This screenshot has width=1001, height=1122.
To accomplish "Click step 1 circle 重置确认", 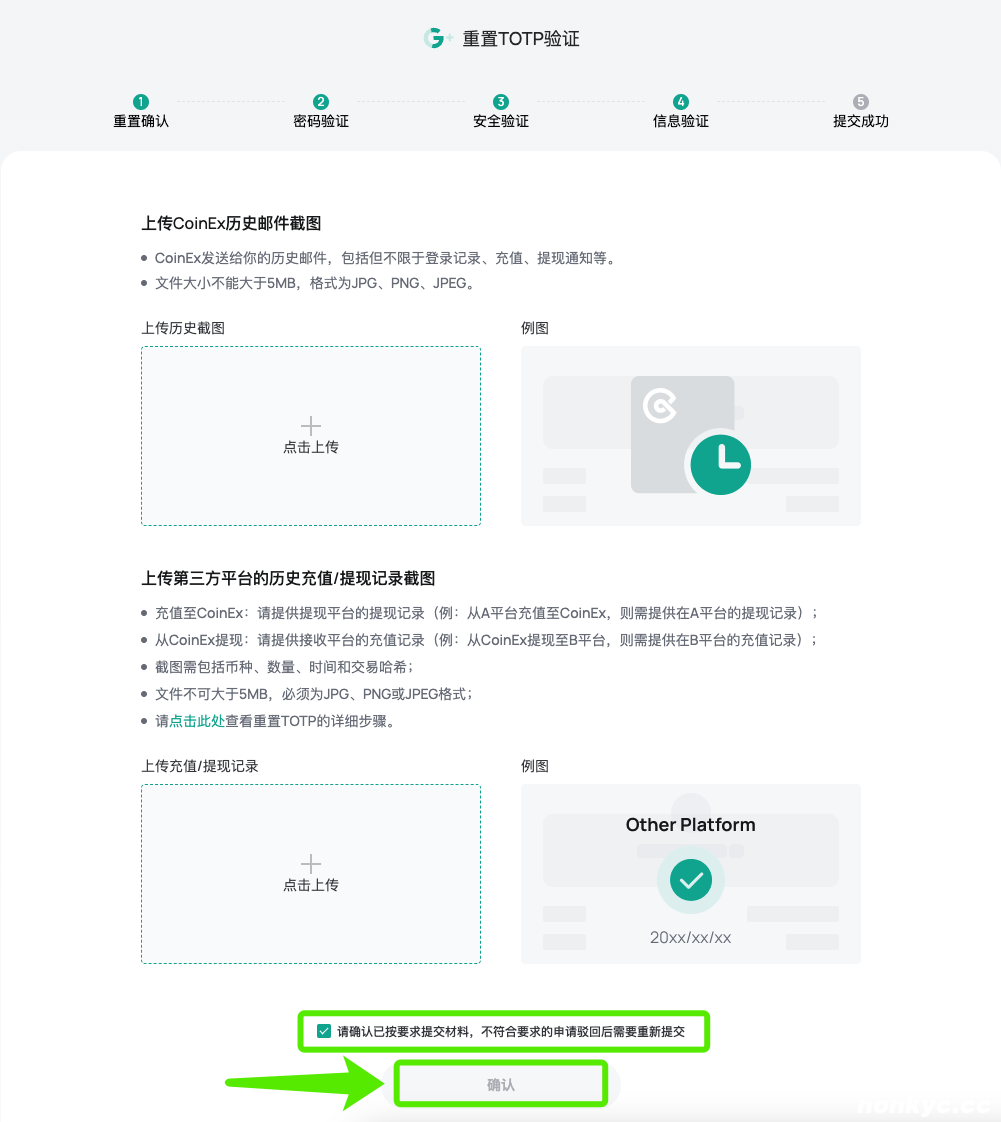I will pos(141,102).
